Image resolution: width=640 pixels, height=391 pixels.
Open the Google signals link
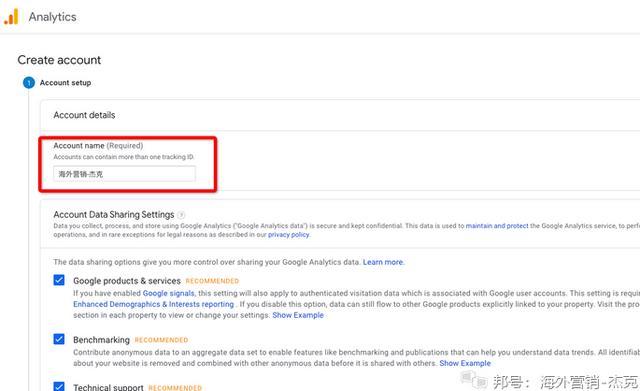(x=168, y=293)
